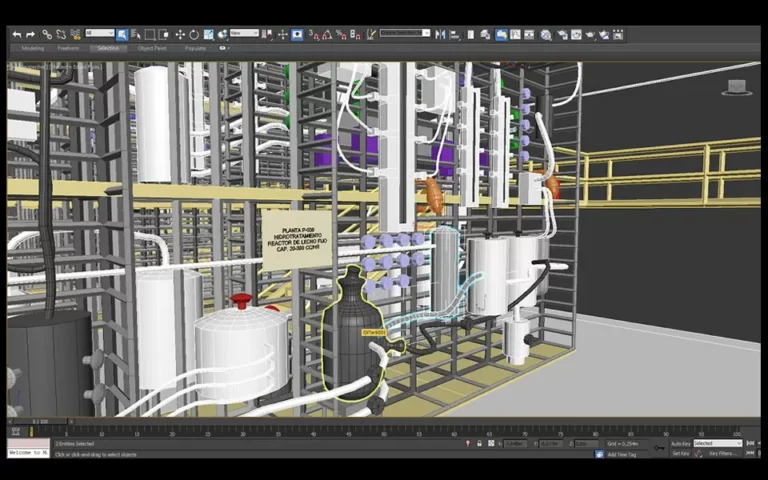Click the Key Filters button
Image resolution: width=768 pixels, height=480 pixels.
pyautogui.click(x=724, y=453)
